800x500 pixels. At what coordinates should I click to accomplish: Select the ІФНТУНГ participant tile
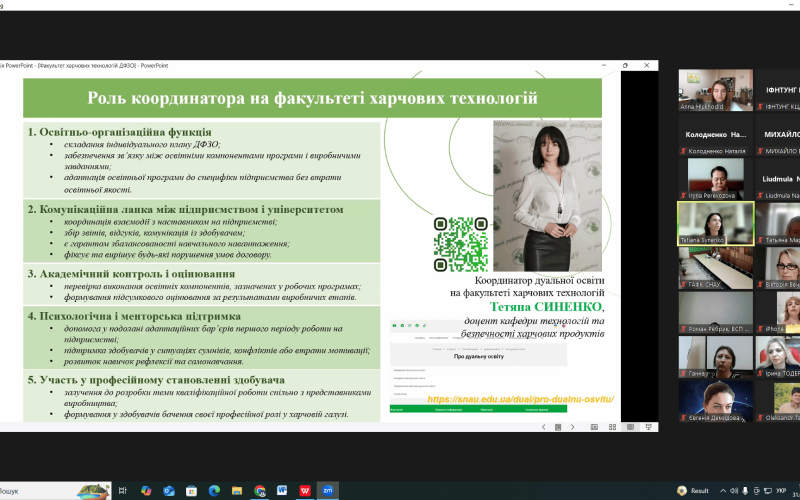(778, 90)
